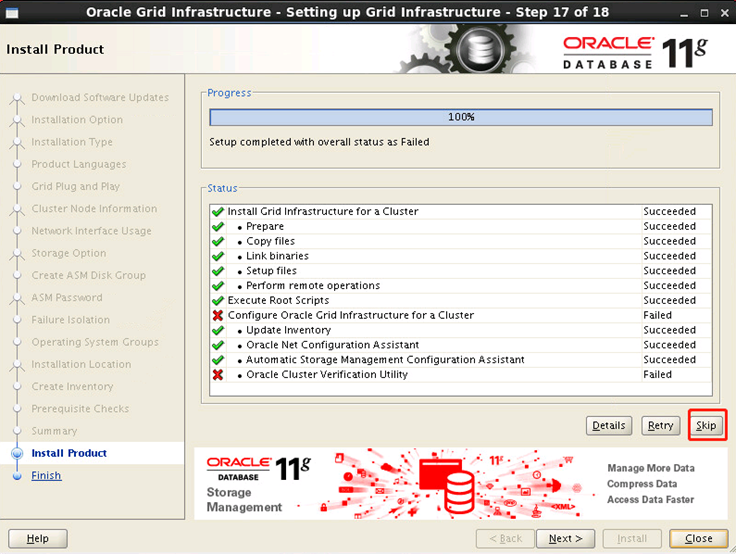Click red X icon beside Oracle Cluster Verification Utility
736x554 pixels.
[x=218, y=375]
